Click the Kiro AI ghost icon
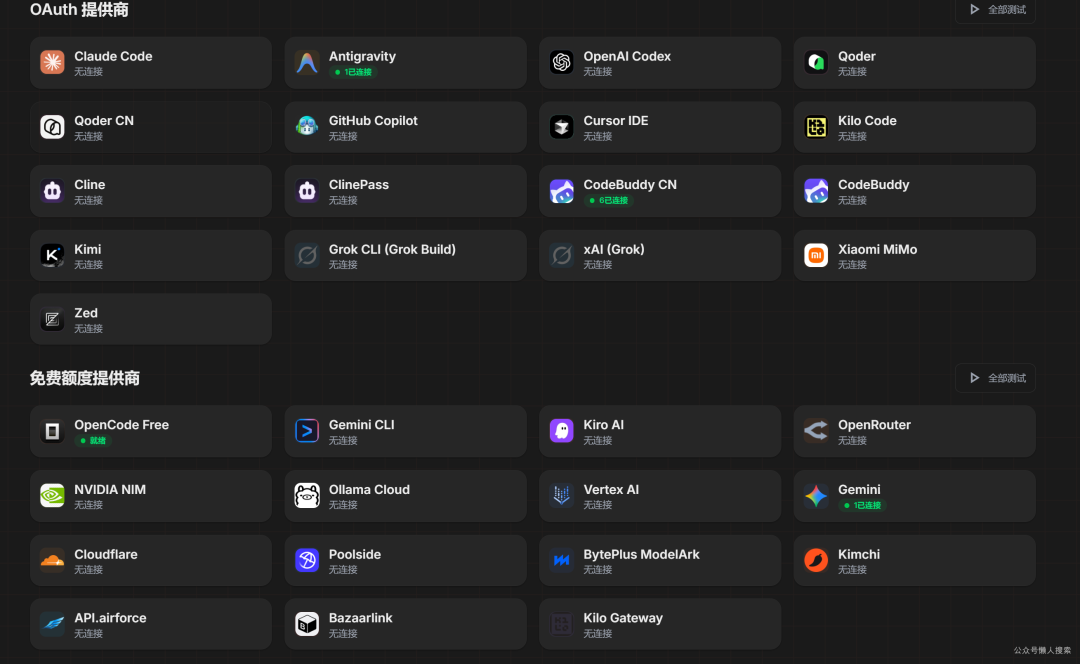Image resolution: width=1080 pixels, height=664 pixels. coord(561,431)
